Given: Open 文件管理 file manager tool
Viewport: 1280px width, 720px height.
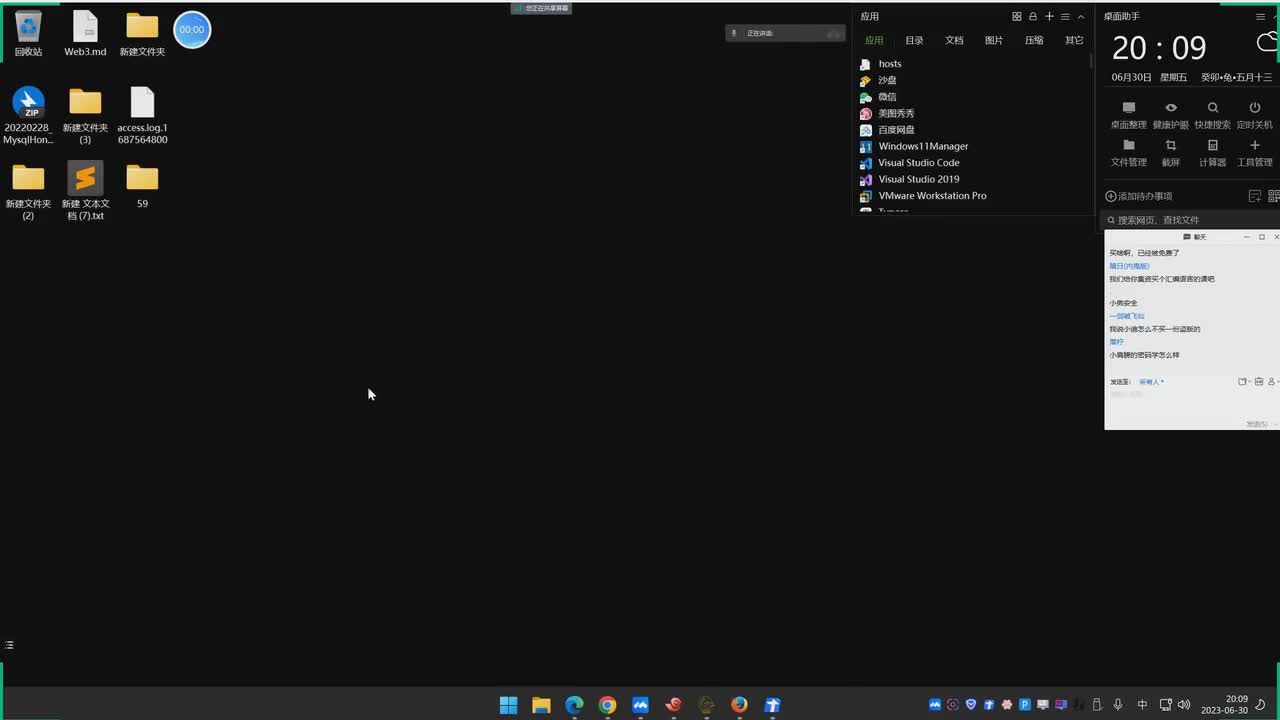Looking at the screenshot, I should pos(1129,153).
